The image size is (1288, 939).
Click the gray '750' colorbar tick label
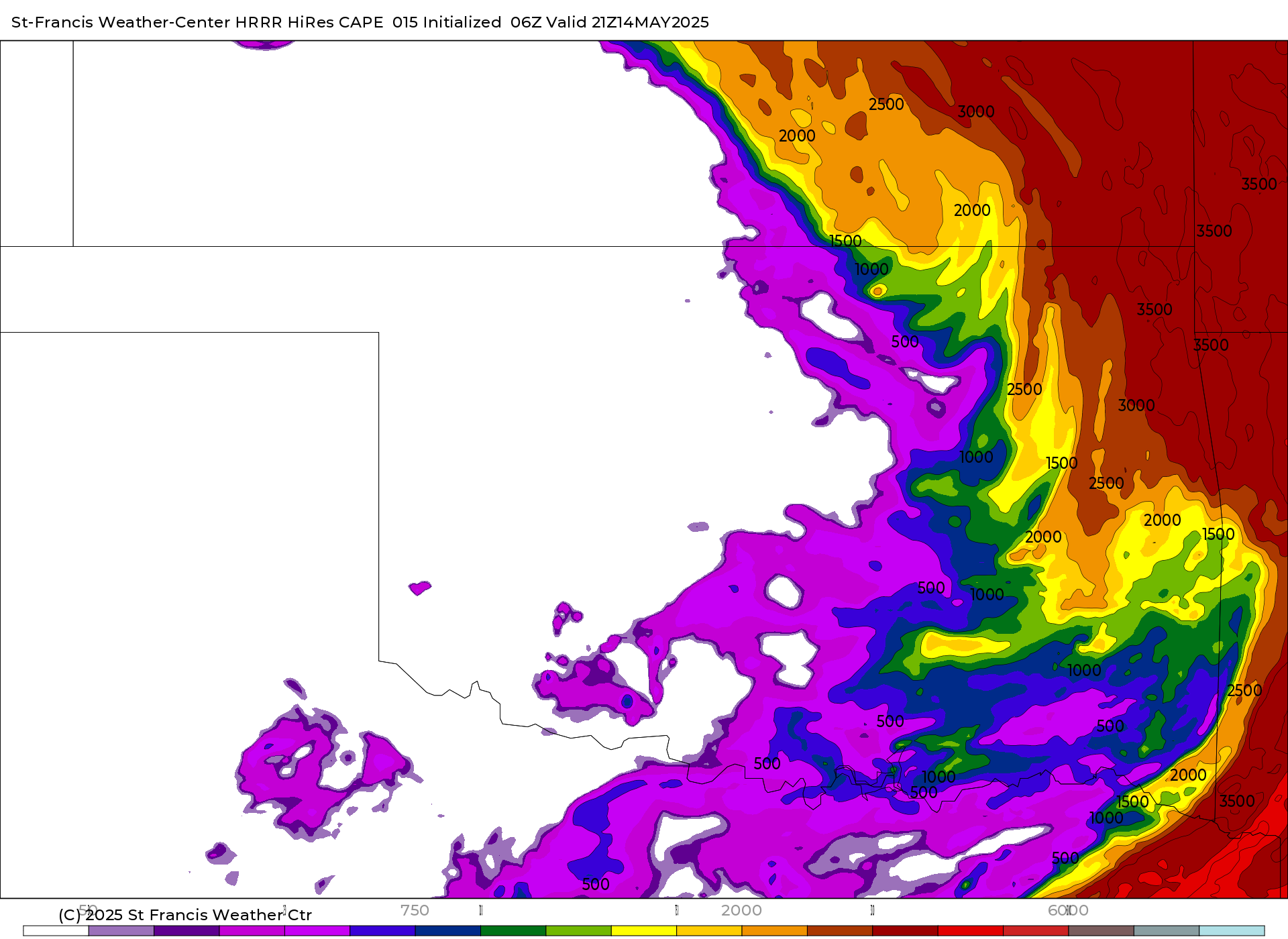[x=415, y=910]
